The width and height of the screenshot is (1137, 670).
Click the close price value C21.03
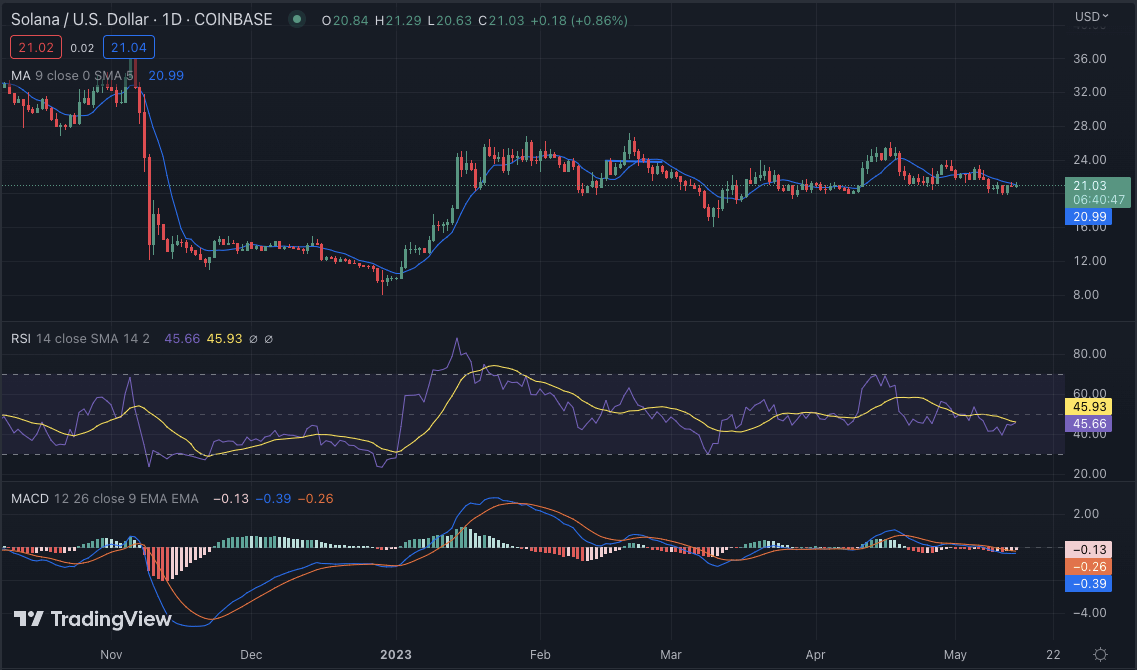coord(501,20)
